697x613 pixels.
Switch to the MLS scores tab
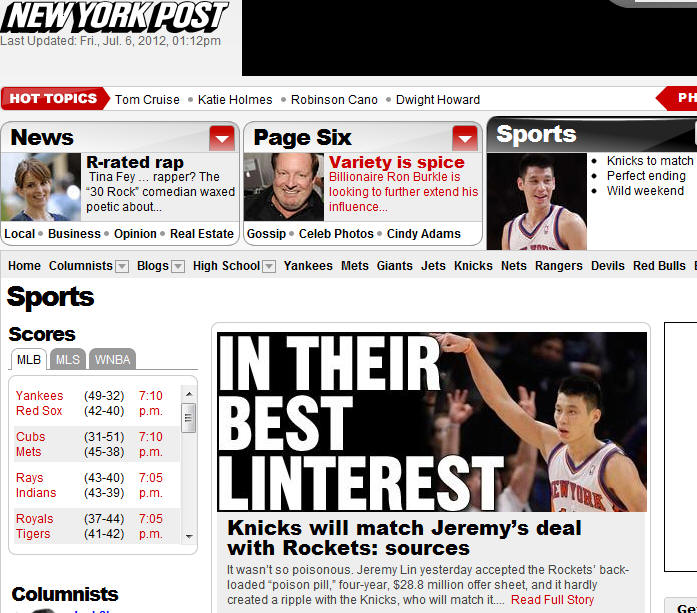68,359
